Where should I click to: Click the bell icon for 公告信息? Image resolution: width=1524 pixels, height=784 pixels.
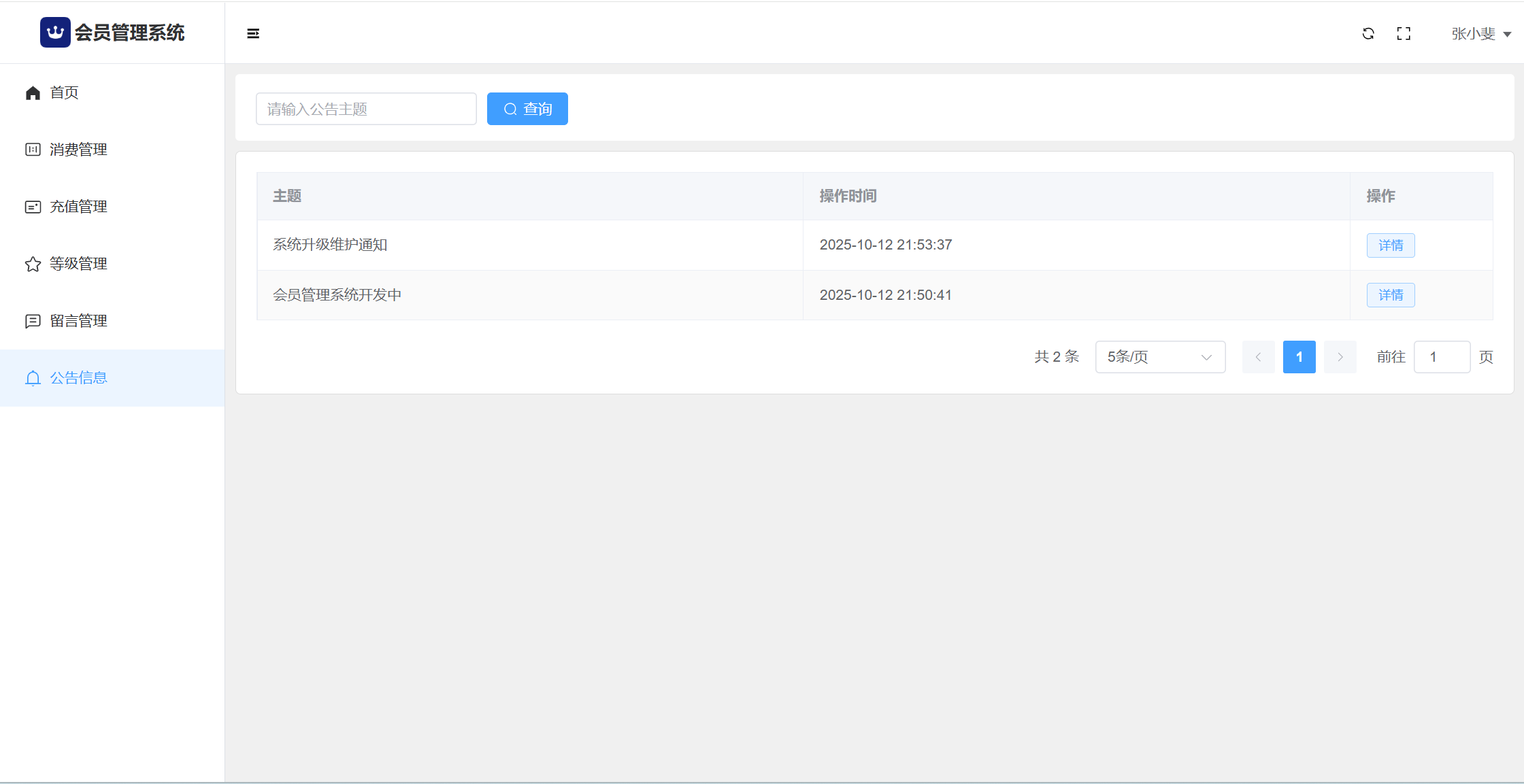(33, 378)
